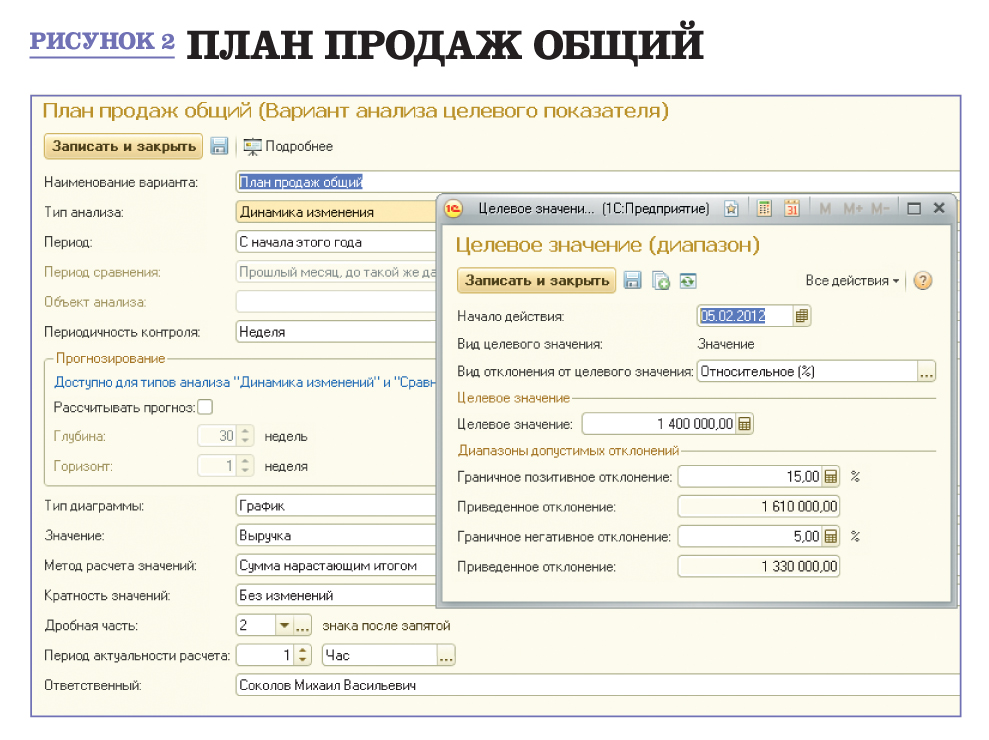The height and width of the screenshot is (740, 989).
Task: Click the M- memory button
Action: click(880, 208)
